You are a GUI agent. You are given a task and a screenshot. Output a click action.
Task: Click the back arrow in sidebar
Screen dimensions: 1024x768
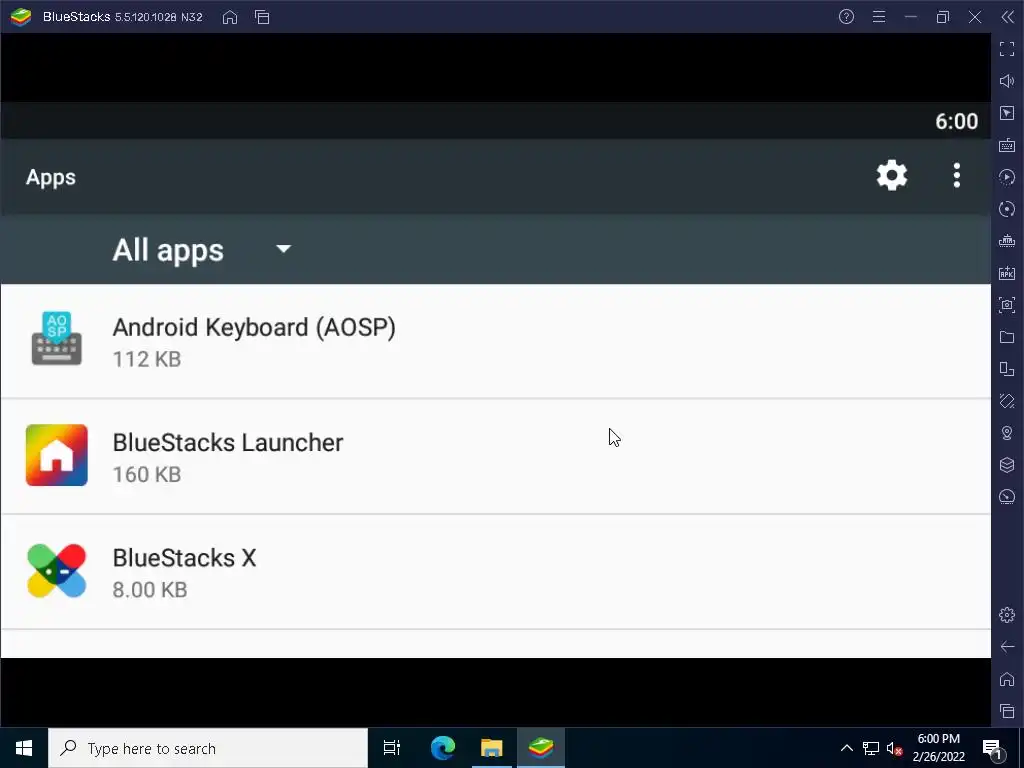1007,647
